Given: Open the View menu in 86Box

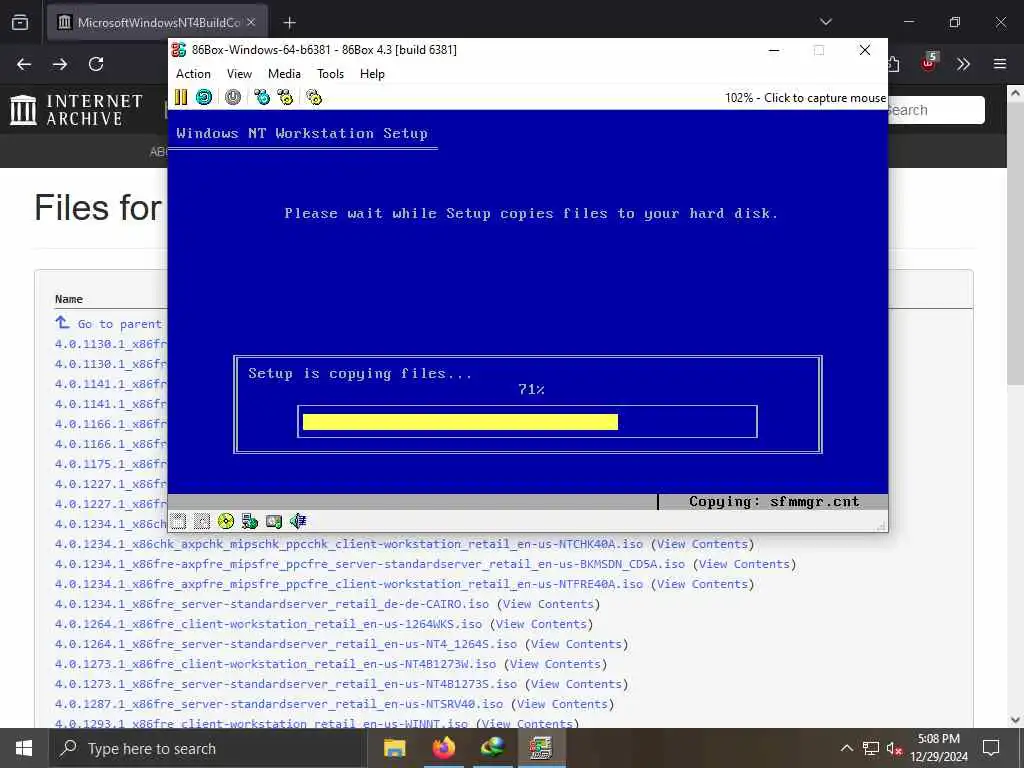Looking at the screenshot, I should point(239,74).
